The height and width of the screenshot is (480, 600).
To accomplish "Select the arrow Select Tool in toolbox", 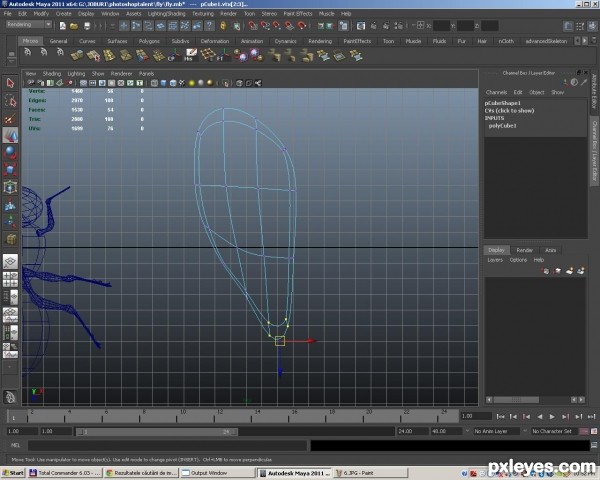I will [10, 83].
